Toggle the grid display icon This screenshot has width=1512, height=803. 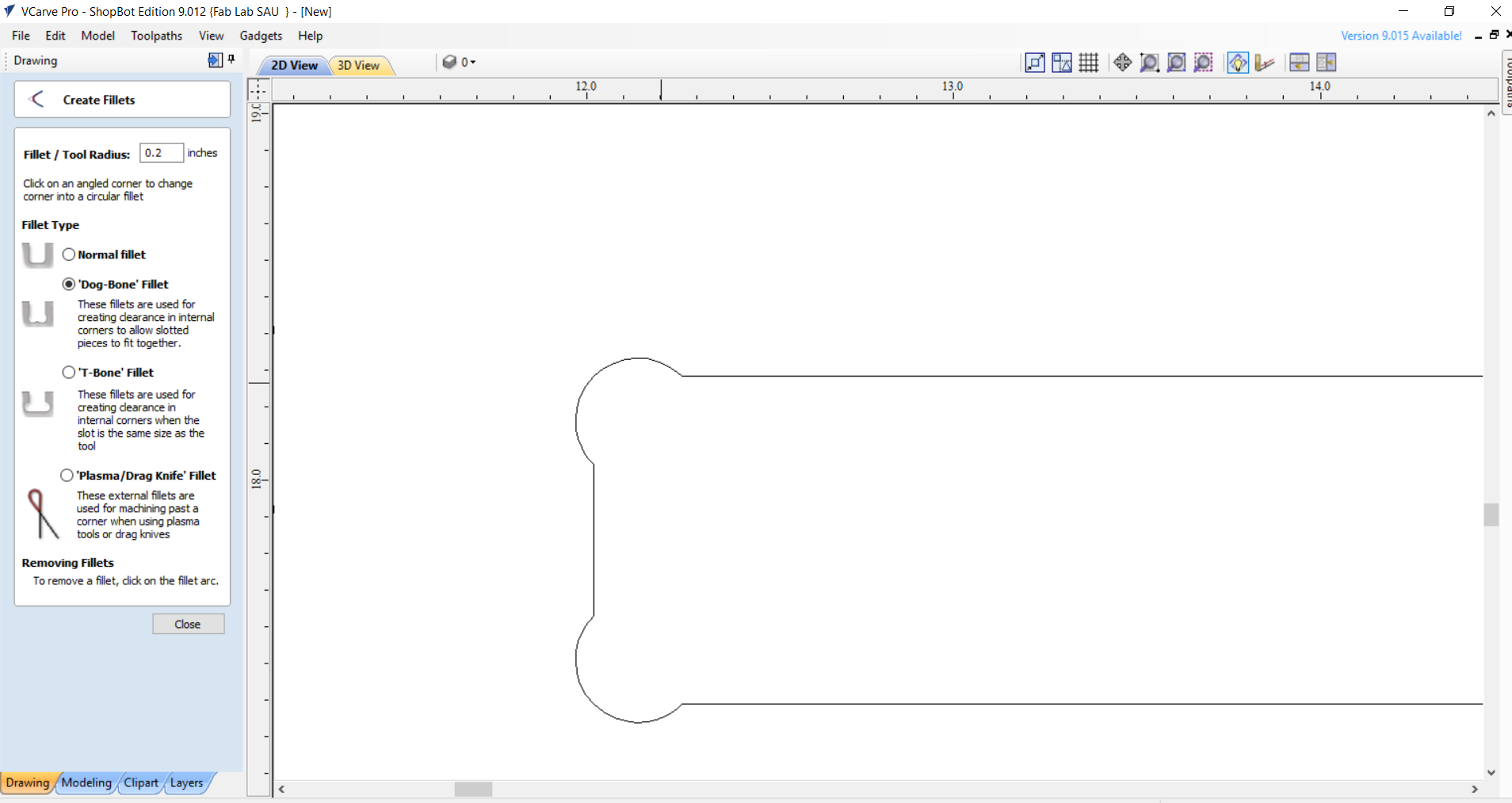click(x=1089, y=63)
